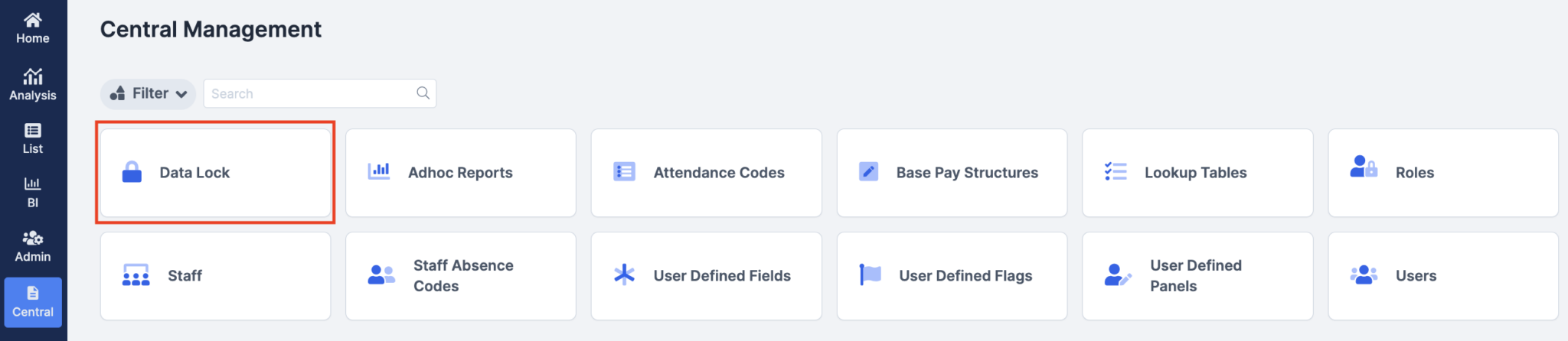Go to Home in the sidebar
Image resolution: width=1568 pixels, height=341 pixels.
(x=33, y=28)
